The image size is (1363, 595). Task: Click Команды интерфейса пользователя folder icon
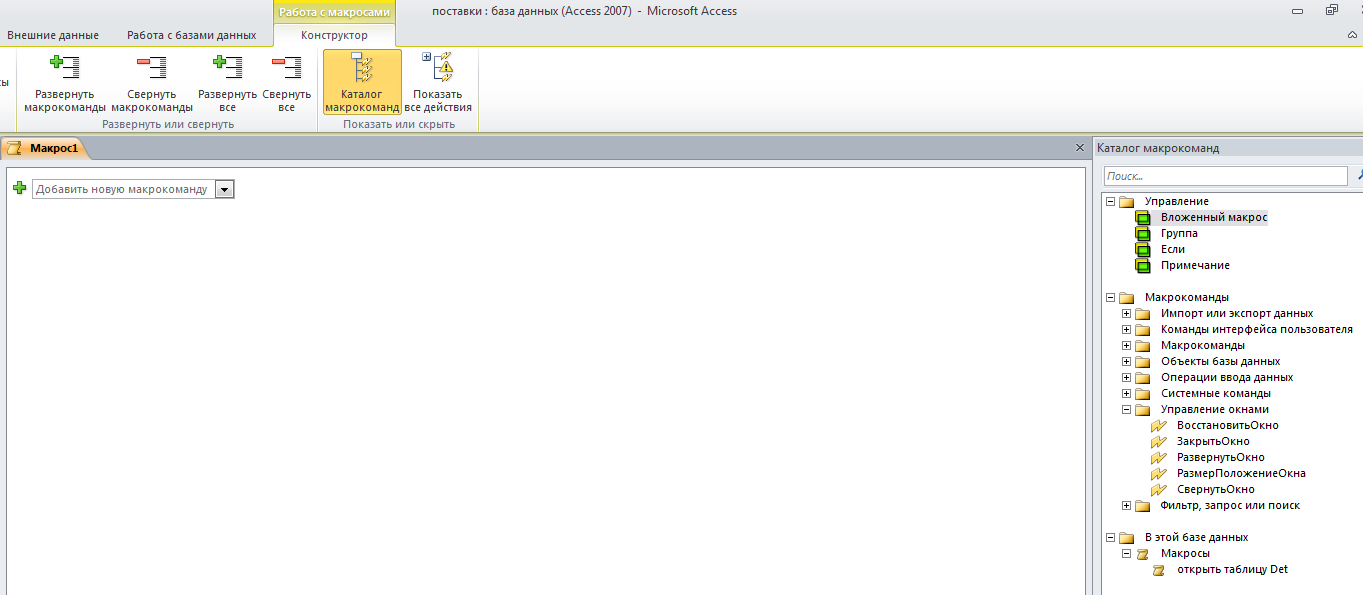click(1143, 329)
